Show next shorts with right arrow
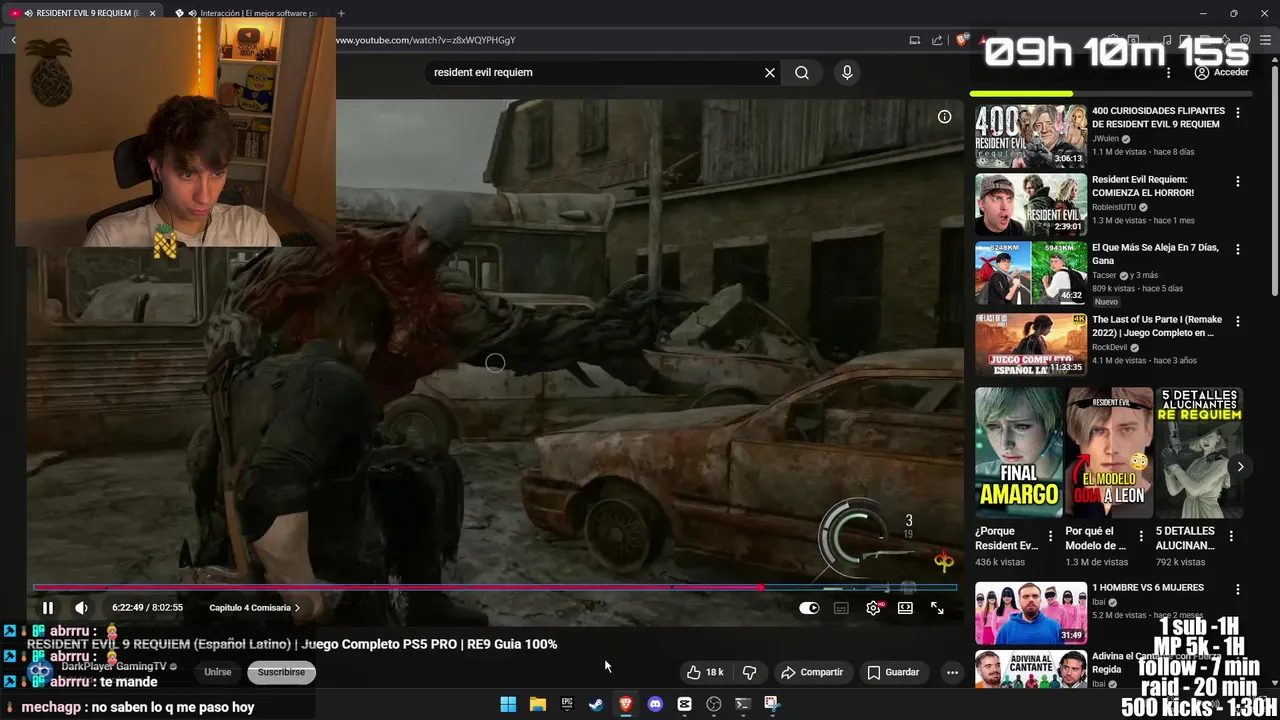This screenshot has width=1280, height=720. tap(1240, 467)
